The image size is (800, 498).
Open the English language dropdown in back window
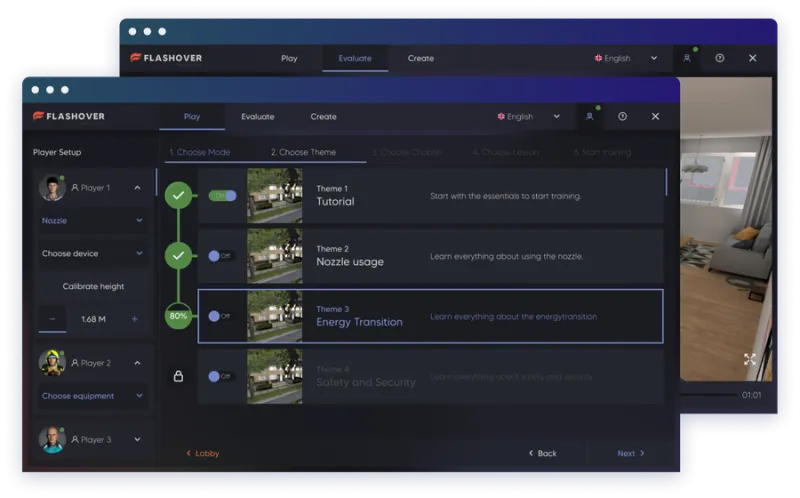[626, 58]
